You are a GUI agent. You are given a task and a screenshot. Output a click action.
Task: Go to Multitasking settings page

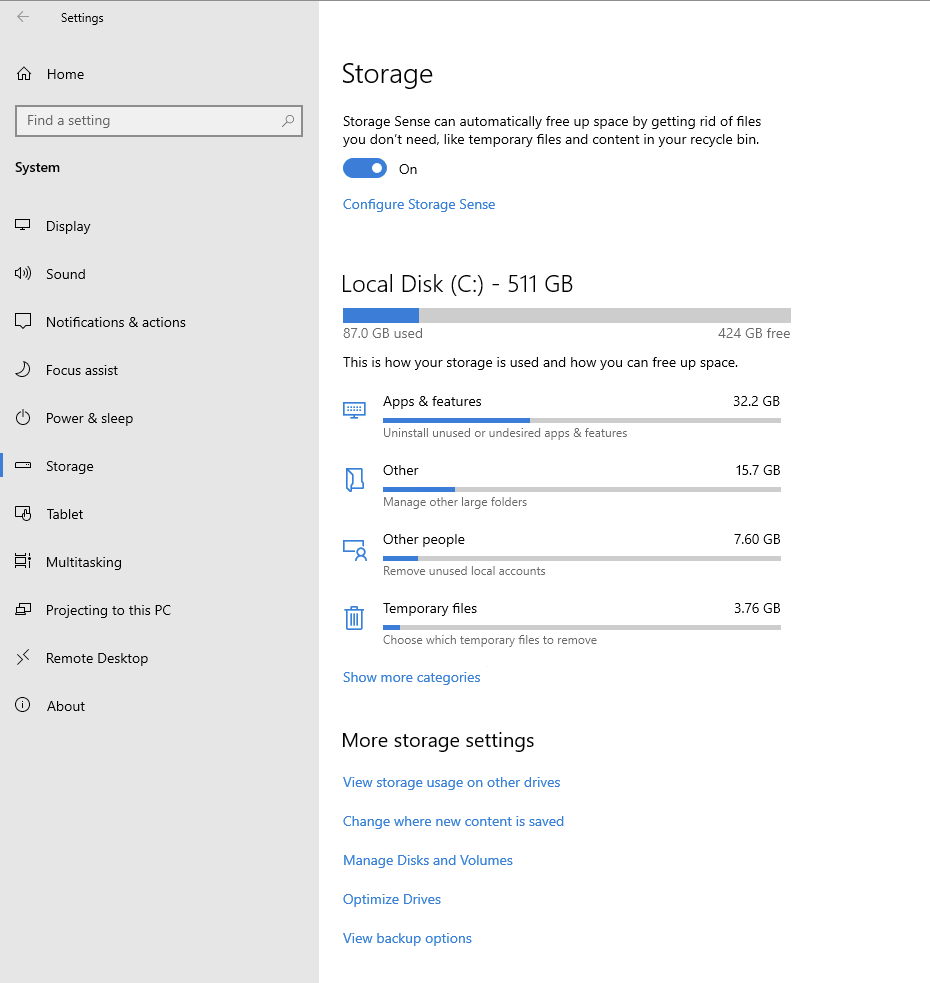coord(83,562)
